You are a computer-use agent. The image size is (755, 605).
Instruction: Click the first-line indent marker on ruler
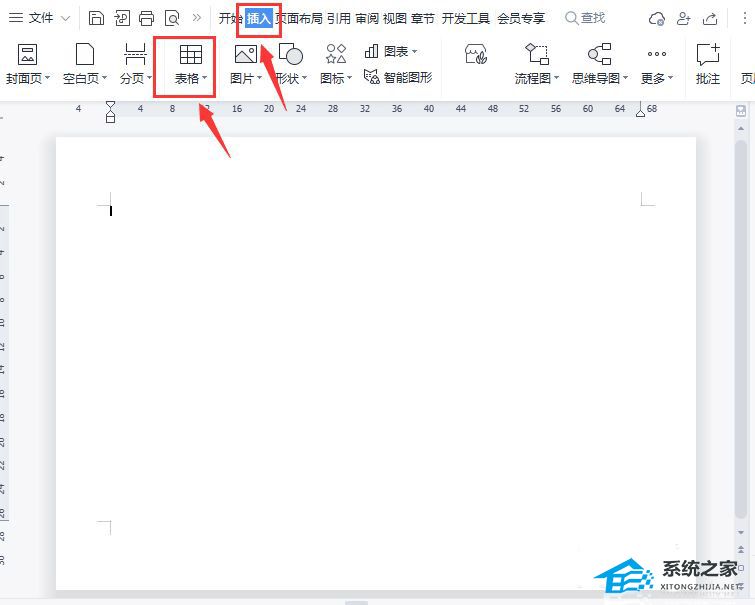[110, 105]
